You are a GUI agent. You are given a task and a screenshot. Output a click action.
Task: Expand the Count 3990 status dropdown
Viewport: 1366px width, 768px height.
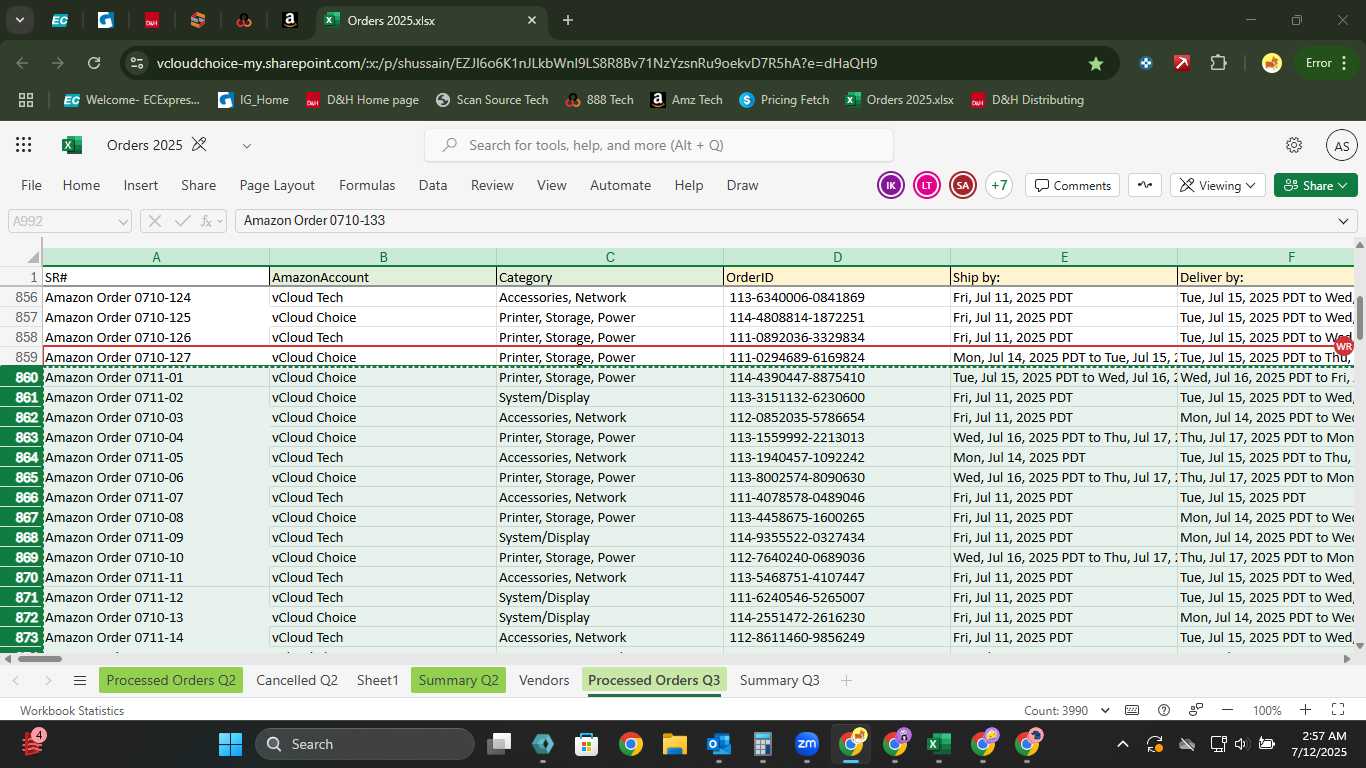[1105, 711]
